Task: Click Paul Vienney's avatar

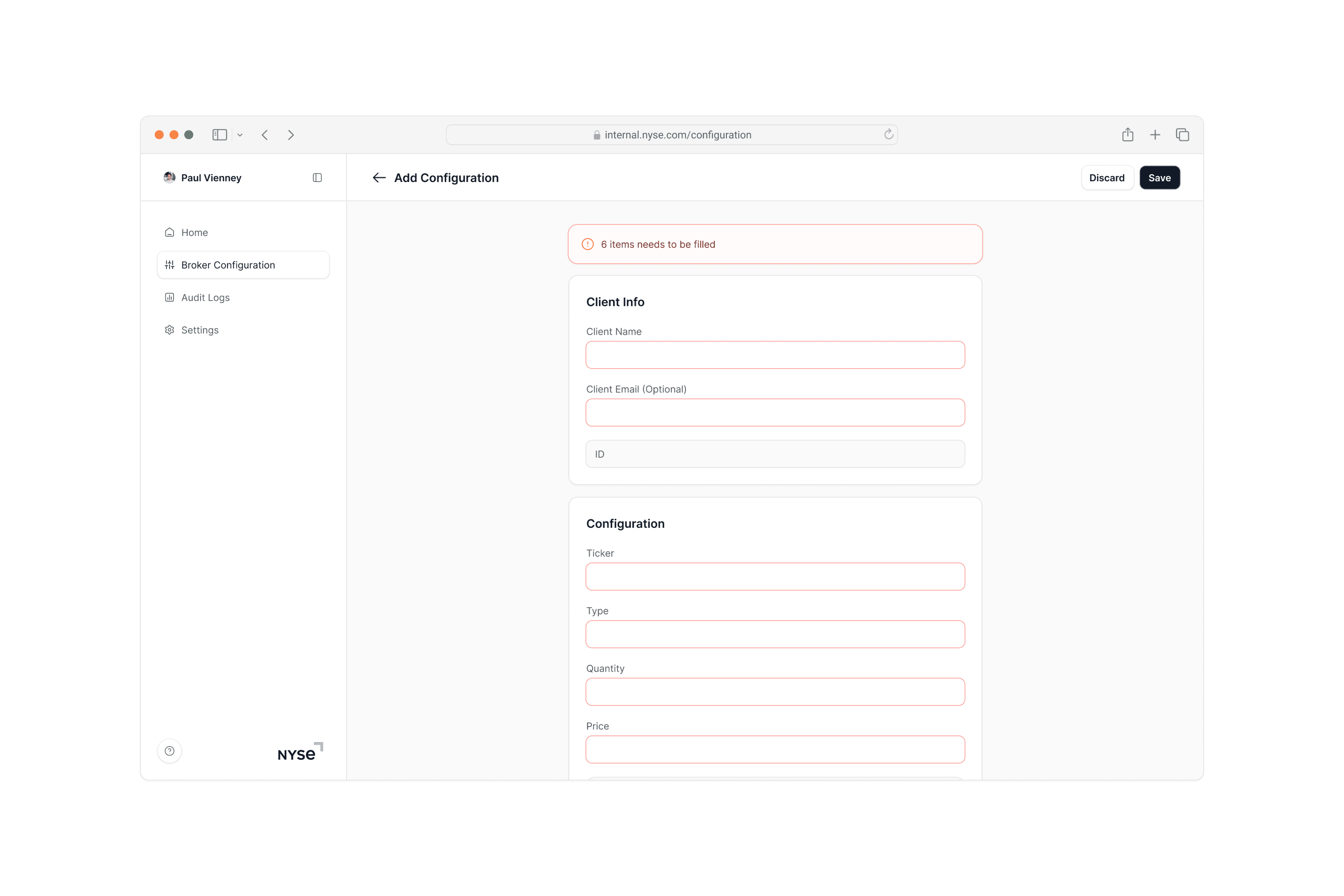Action: (x=169, y=178)
